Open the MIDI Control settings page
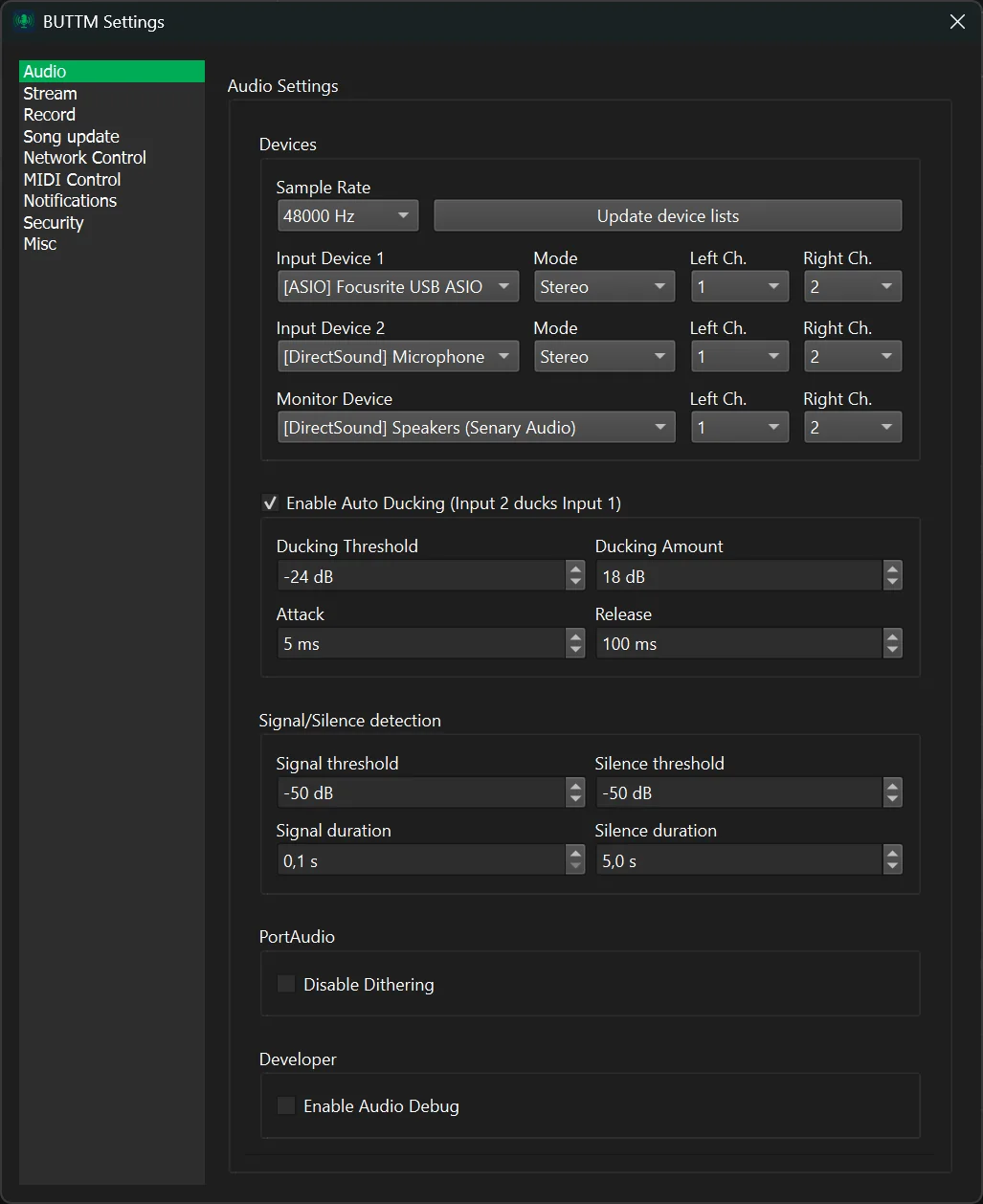The image size is (983, 1204). click(72, 179)
